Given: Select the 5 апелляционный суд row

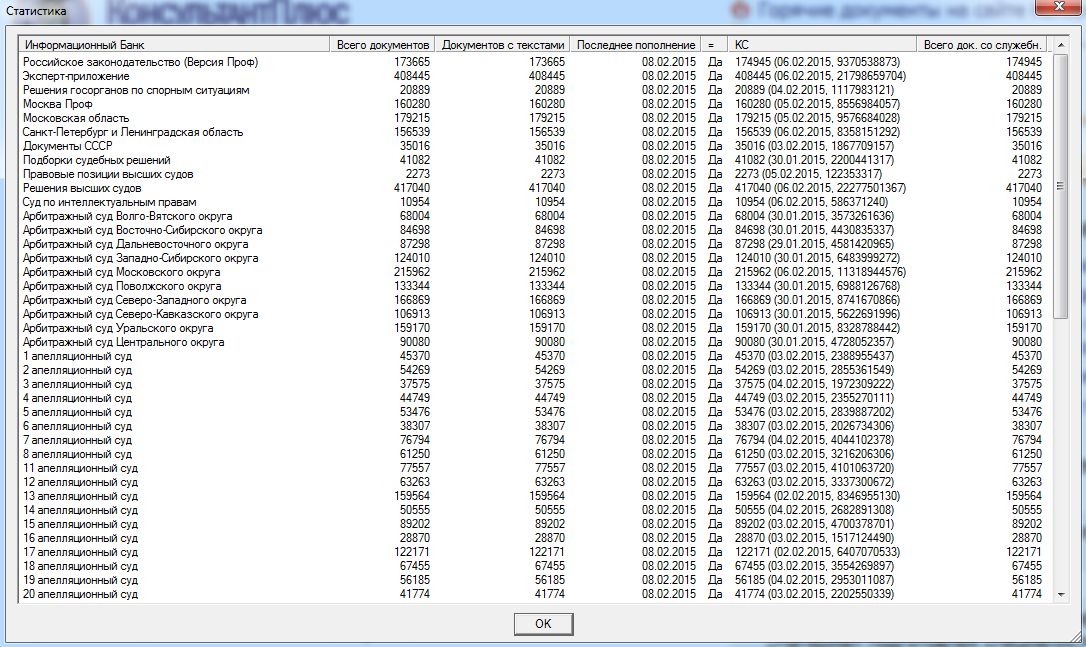Looking at the screenshot, I should (533, 411).
